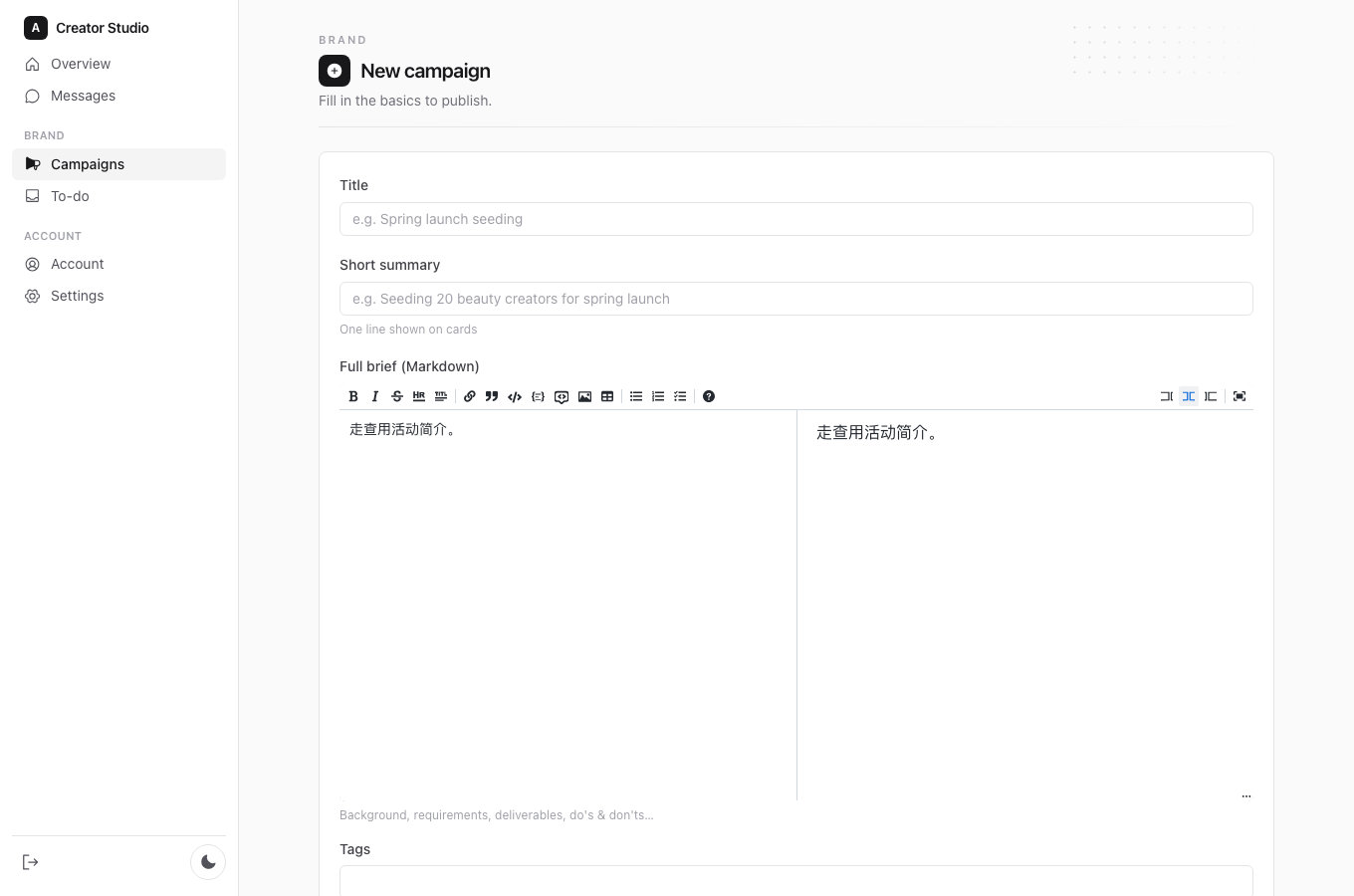Apply bold formatting in the brief editor
Image resolution: width=1354 pixels, height=896 pixels.
pos(353,396)
